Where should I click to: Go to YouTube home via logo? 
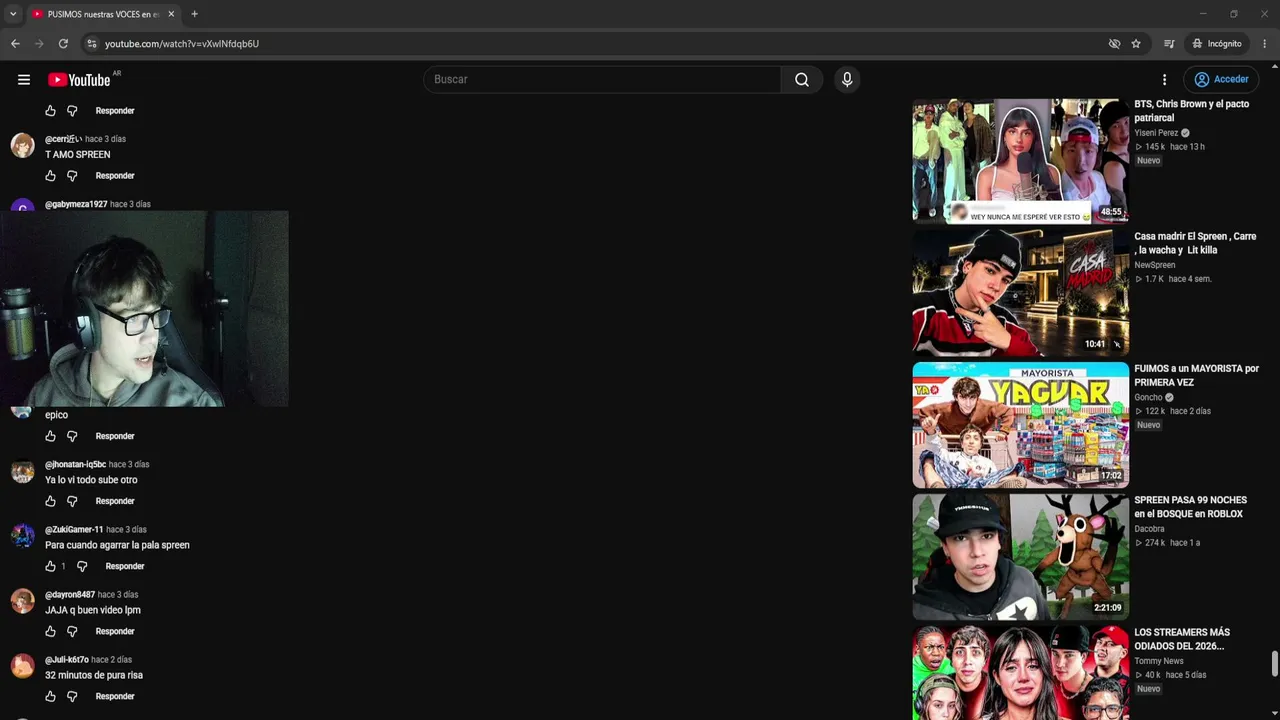point(80,80)
